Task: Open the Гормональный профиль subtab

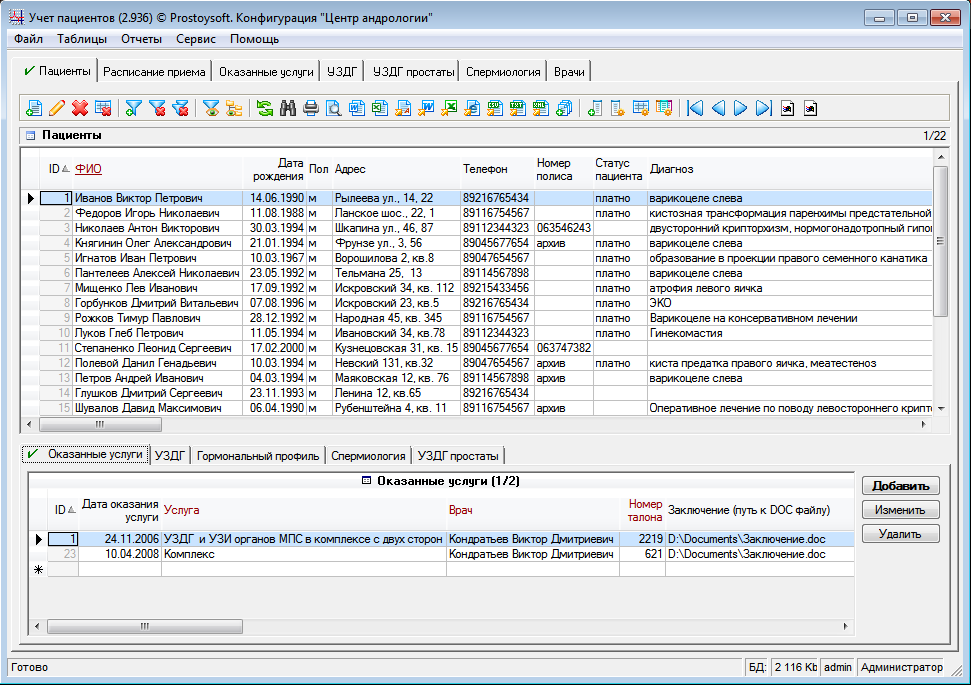Action: click(x=258, y=455)
